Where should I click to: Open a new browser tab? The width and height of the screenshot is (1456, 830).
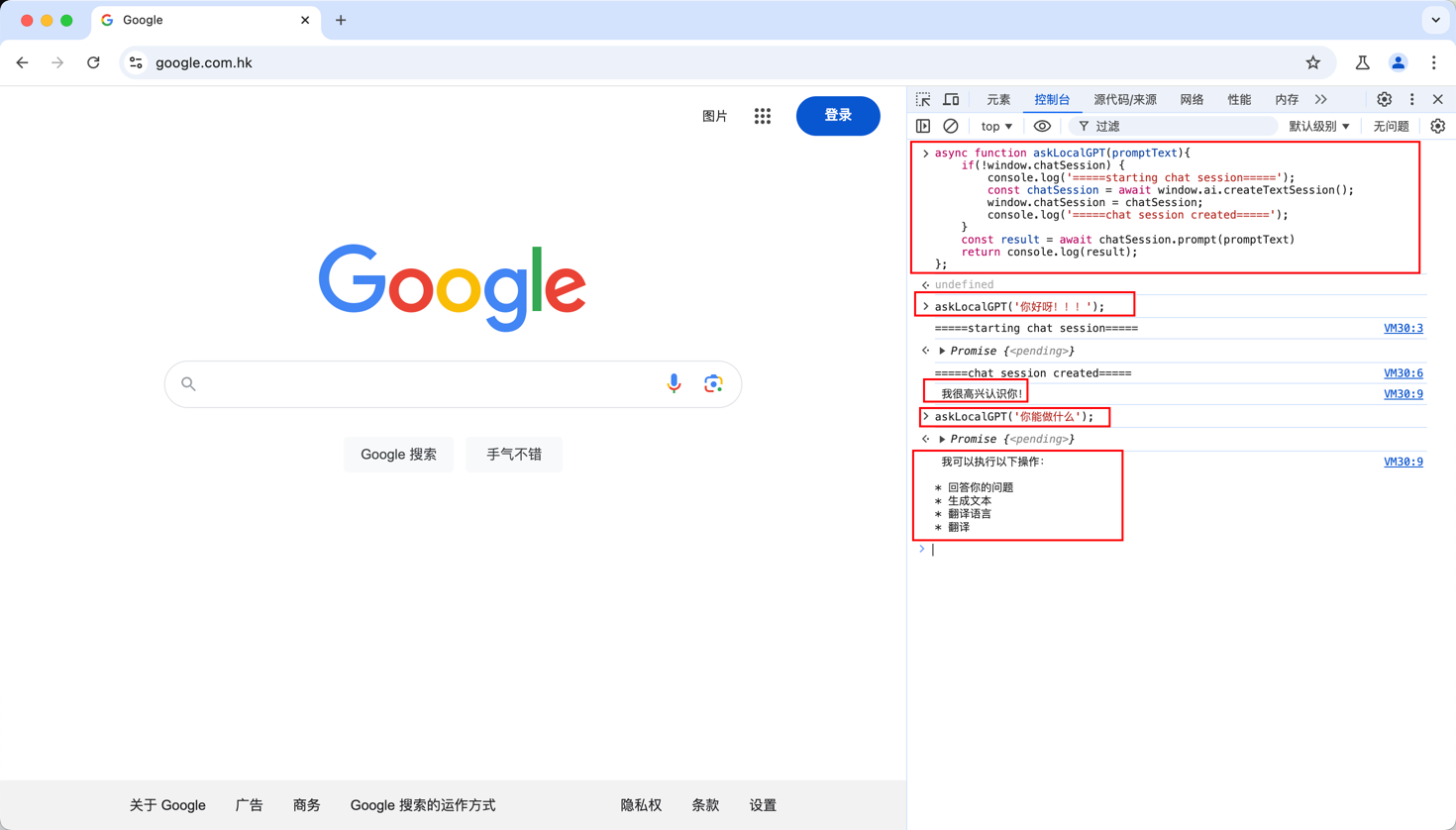[x=341, y=20]
